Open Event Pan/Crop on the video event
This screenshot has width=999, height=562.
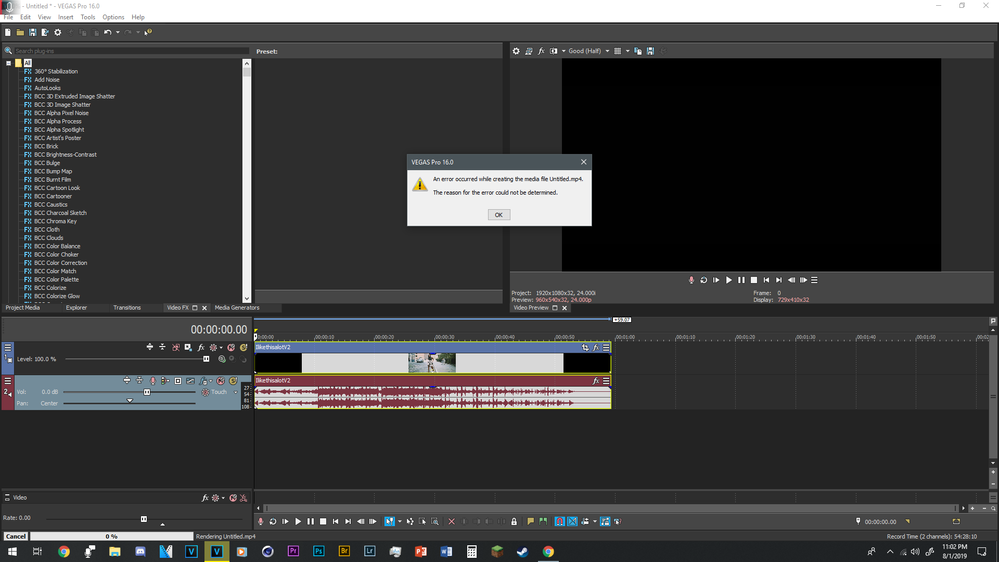pyautogui.click(x=585, y=347)
